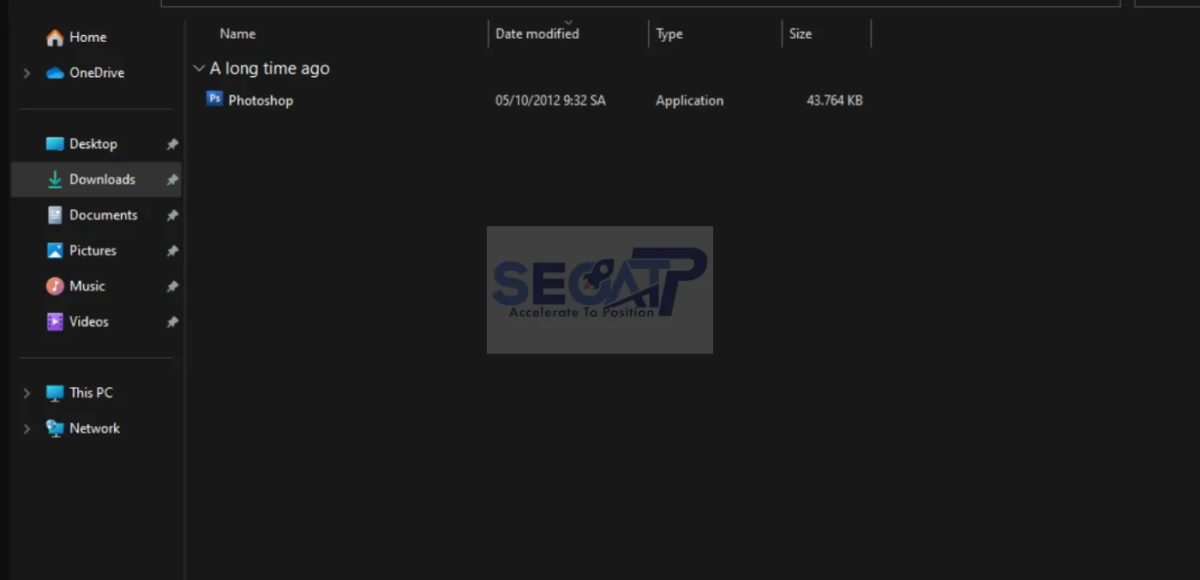Expand the OneDrive tree node

27,73
